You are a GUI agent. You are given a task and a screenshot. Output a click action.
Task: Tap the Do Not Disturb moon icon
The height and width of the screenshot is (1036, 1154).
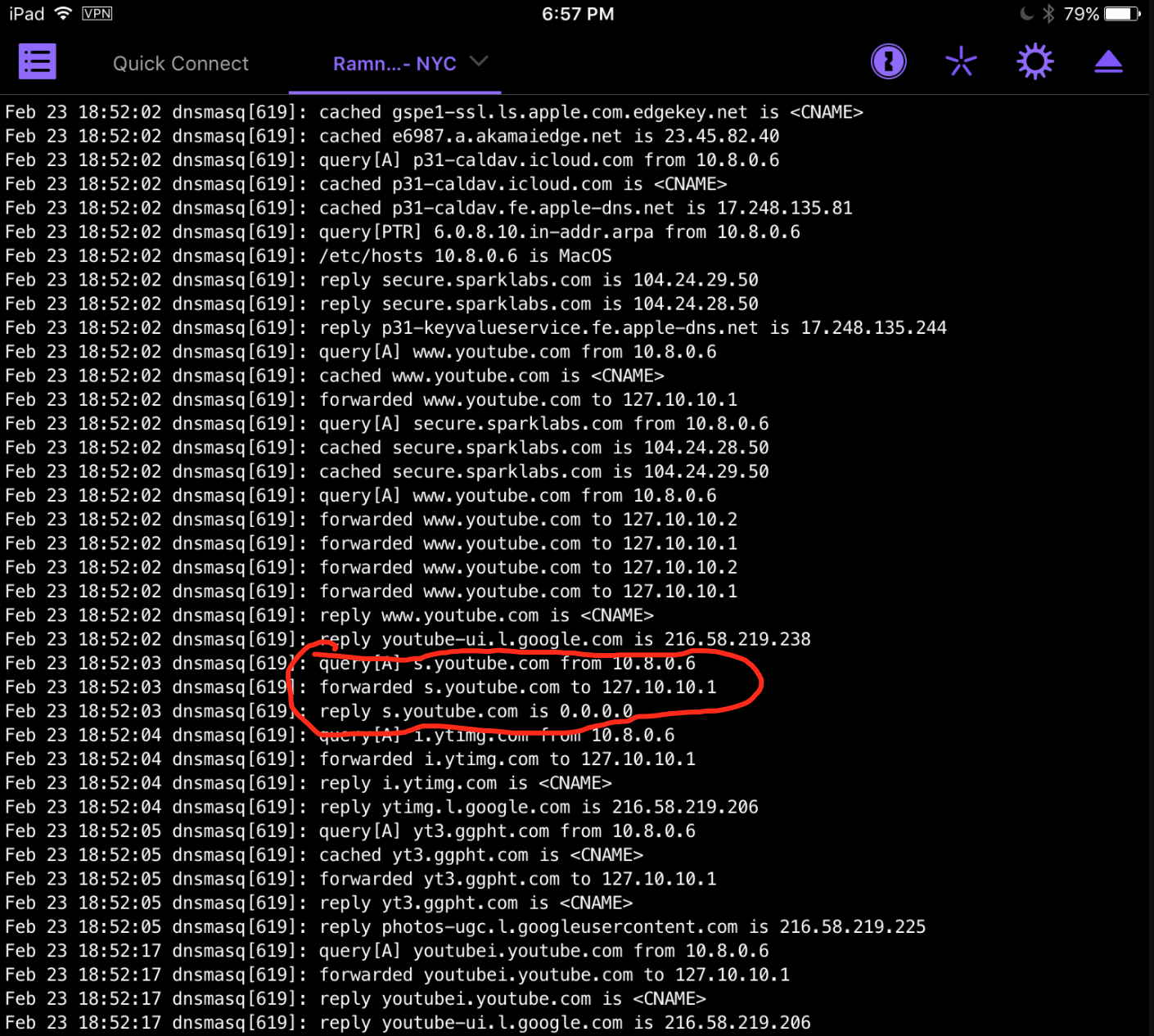1026,13
